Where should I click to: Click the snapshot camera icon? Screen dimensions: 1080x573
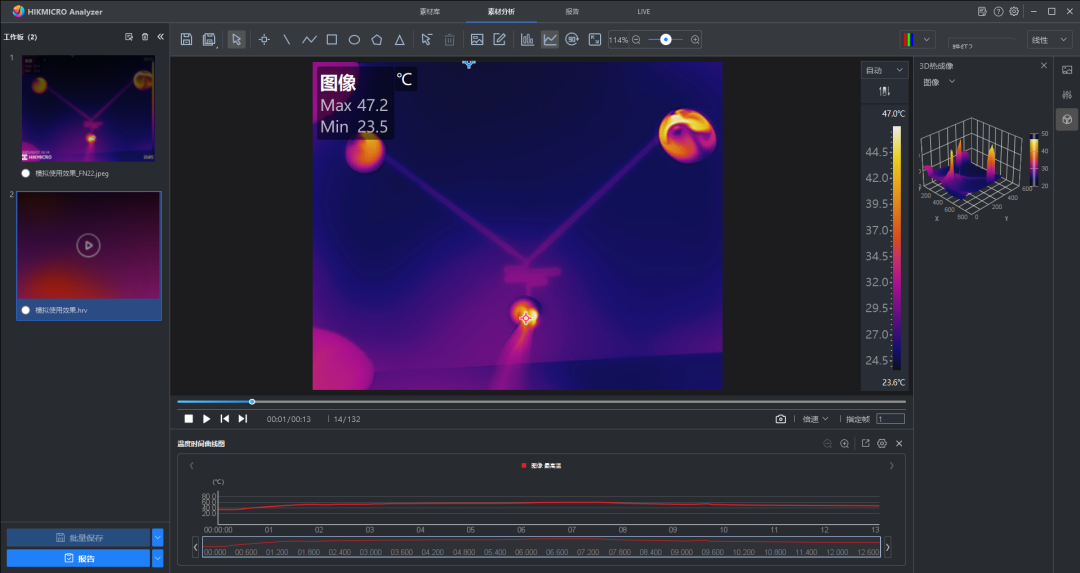click(780, 419)
